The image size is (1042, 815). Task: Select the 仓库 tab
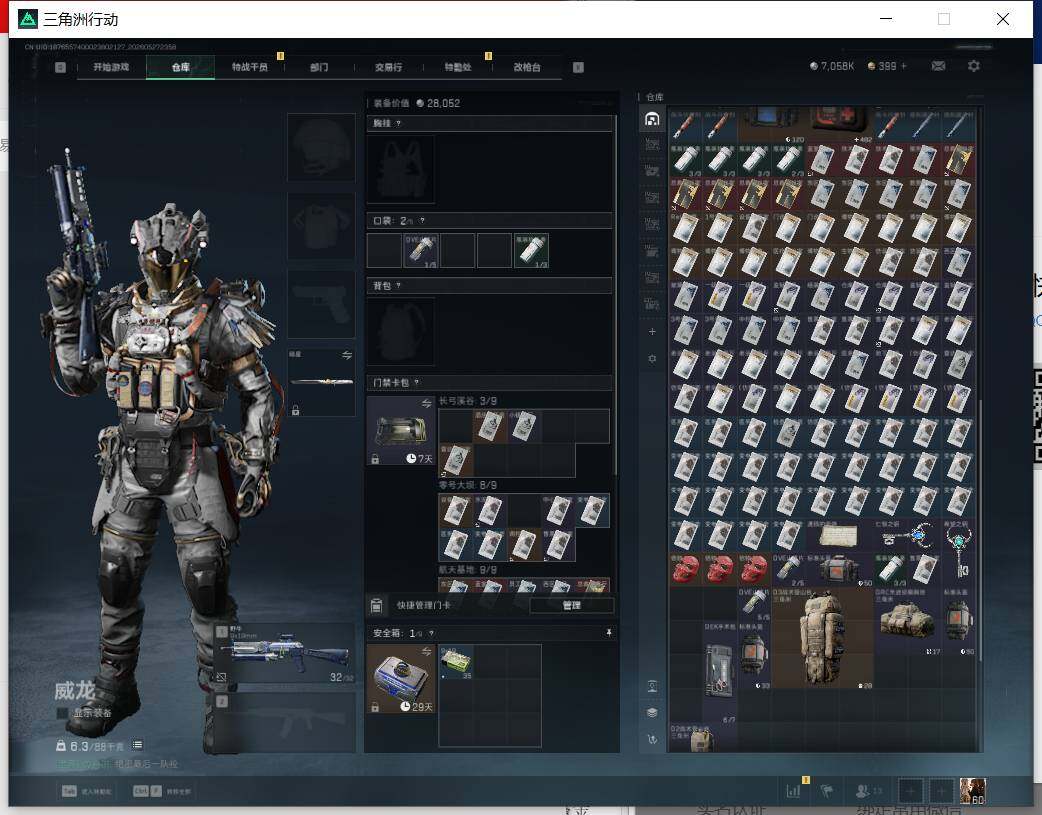coord(180,67)
